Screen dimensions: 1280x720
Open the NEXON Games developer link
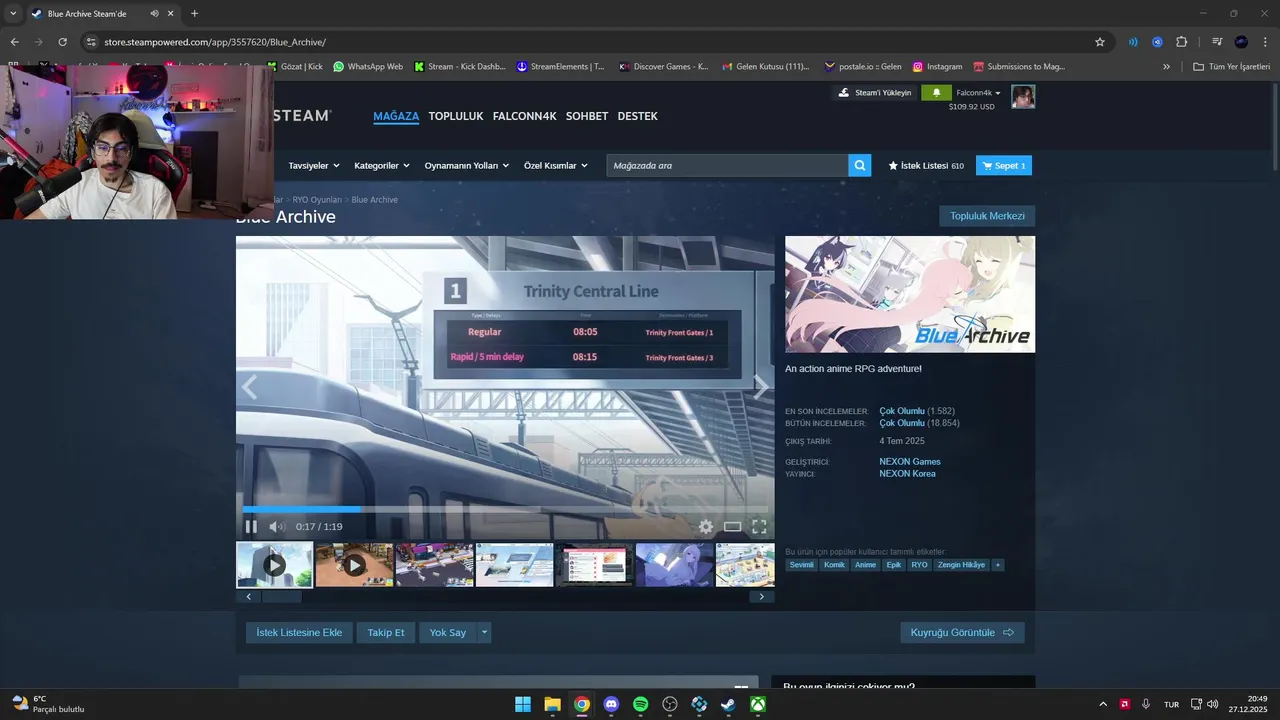click(x=910, y=462)
